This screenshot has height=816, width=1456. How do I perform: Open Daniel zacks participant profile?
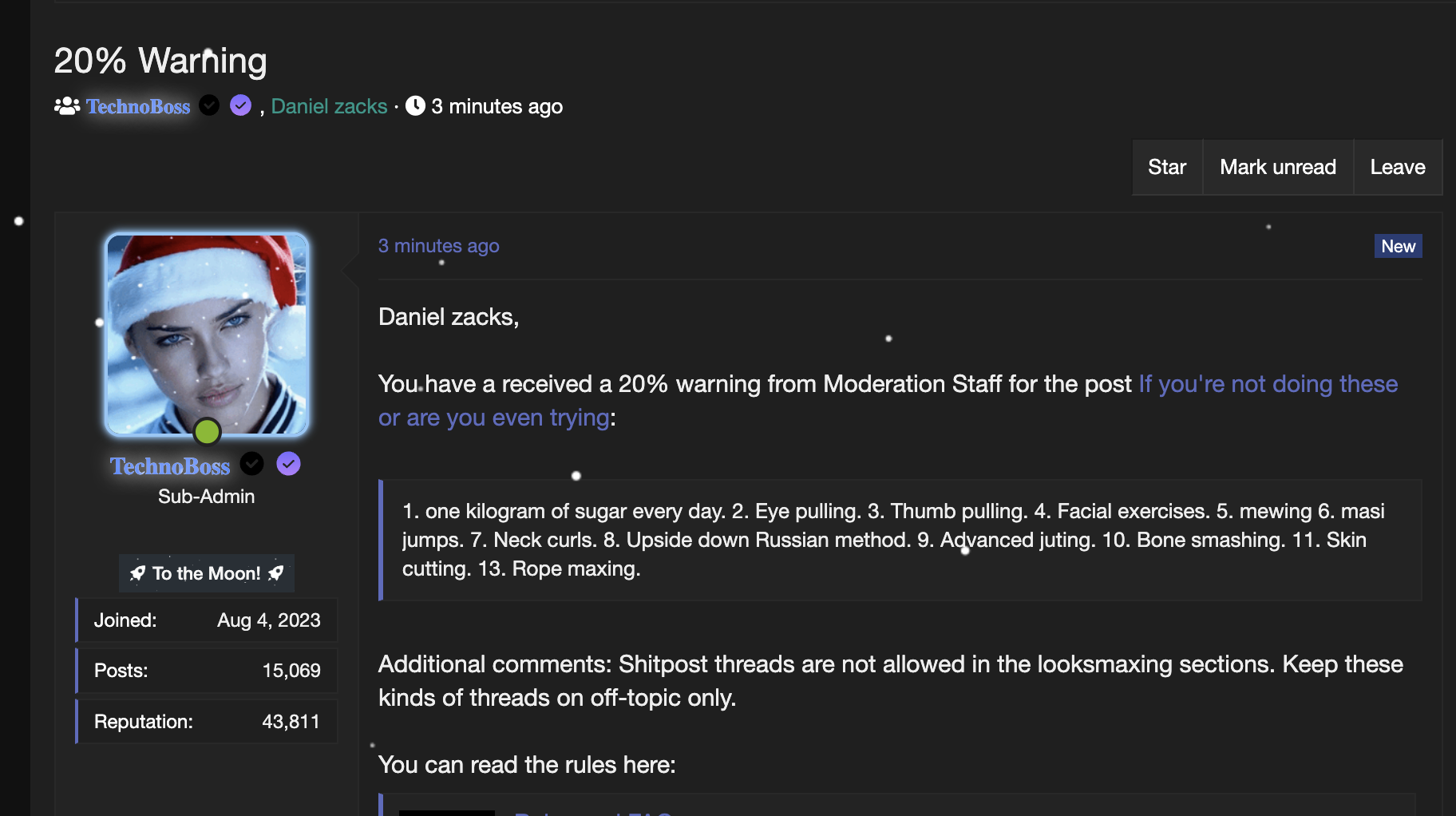[x=329, y=106]
